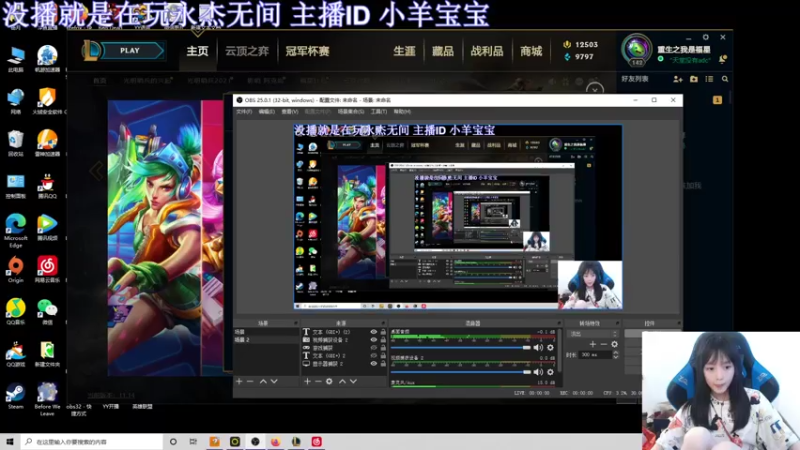Mute 桌面音频 in the mixer

pos(538,347)
